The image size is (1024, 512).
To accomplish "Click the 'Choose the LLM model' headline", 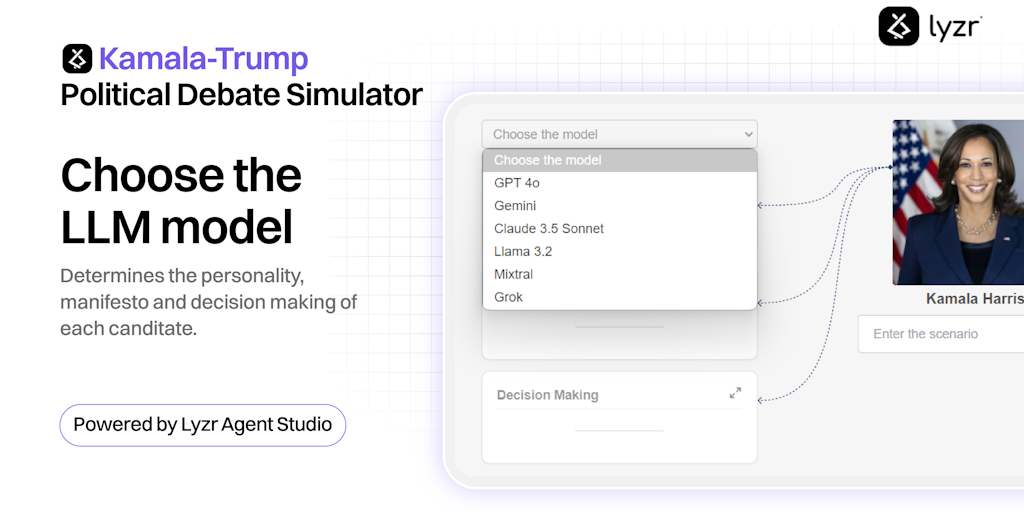I will coord(181,201).
